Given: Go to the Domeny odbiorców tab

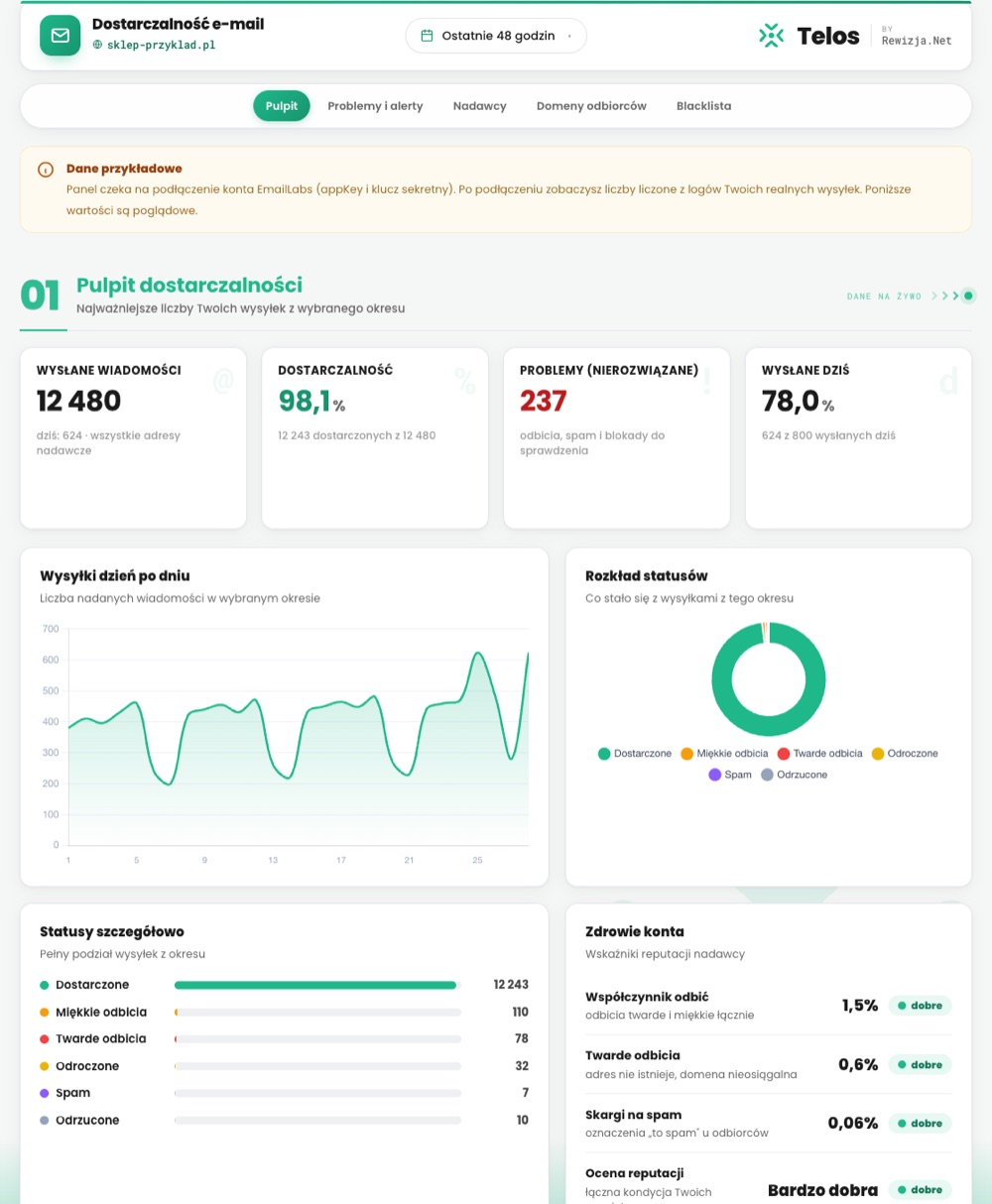Looking at the screenshot, I should tap(591, 106).
